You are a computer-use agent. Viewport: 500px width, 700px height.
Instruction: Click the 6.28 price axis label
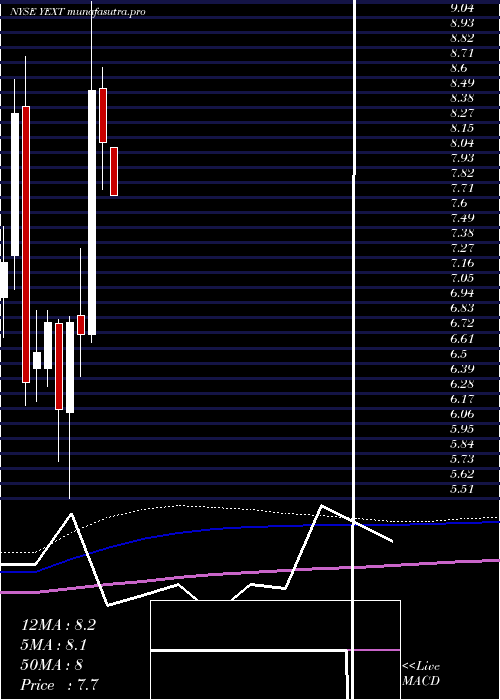pyautogui.click(x=462, y=383)
